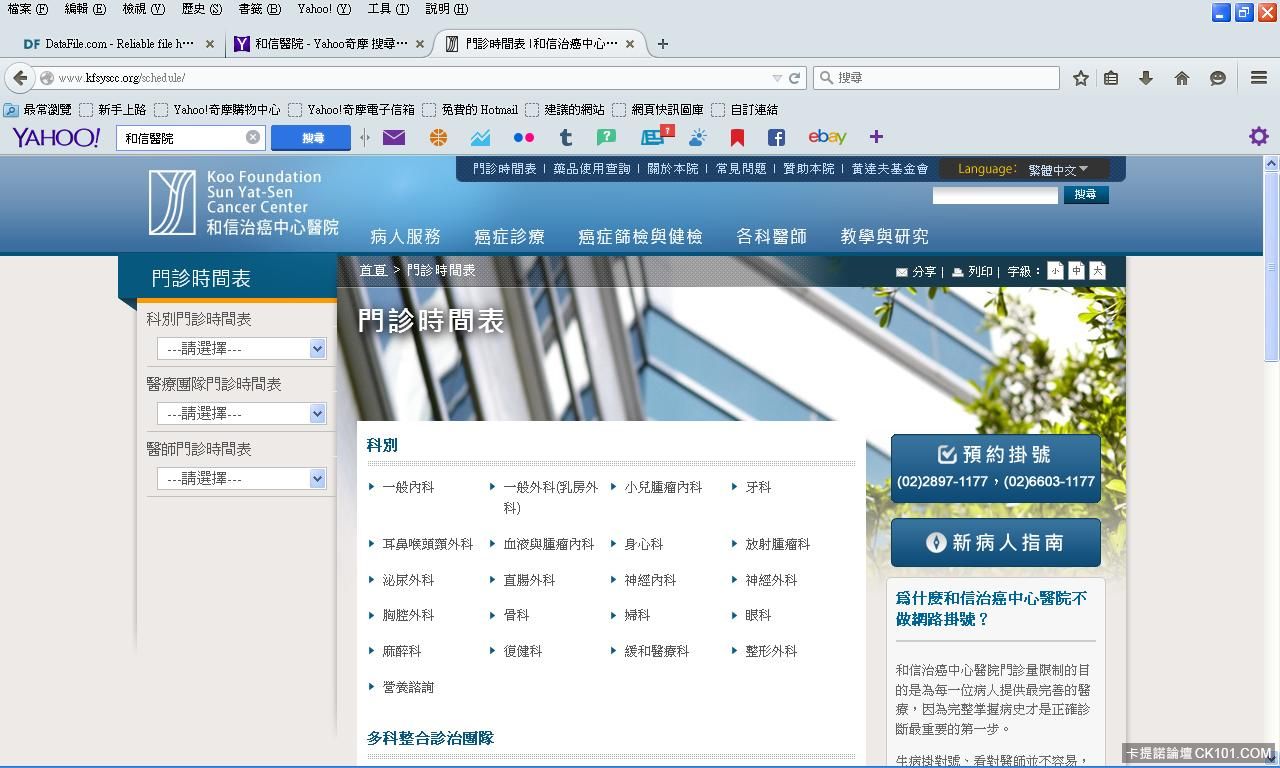
Task: Open the 編輯 (E) menu
Action: (x=85, y=9)
